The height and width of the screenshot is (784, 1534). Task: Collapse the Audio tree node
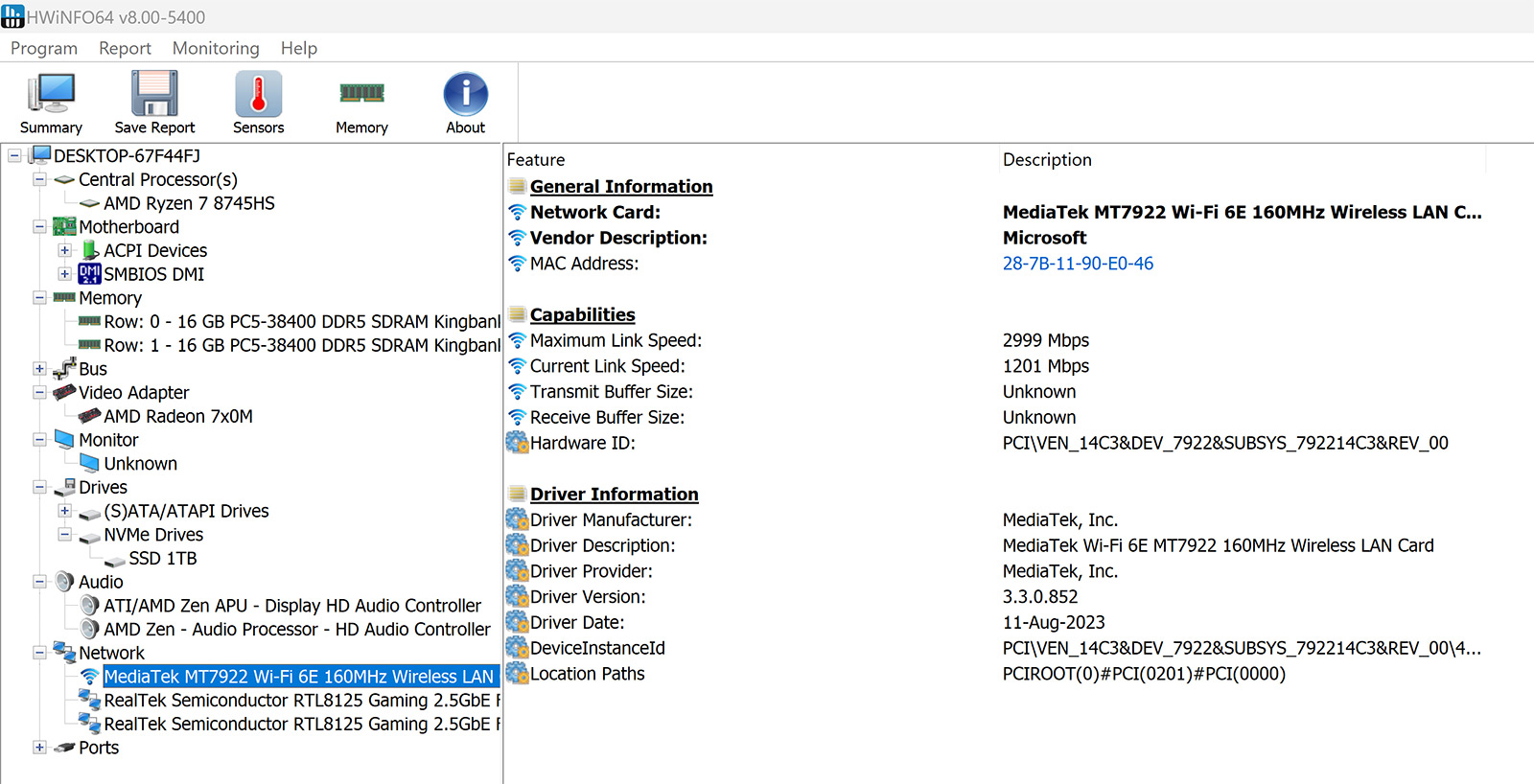[39, 582]
